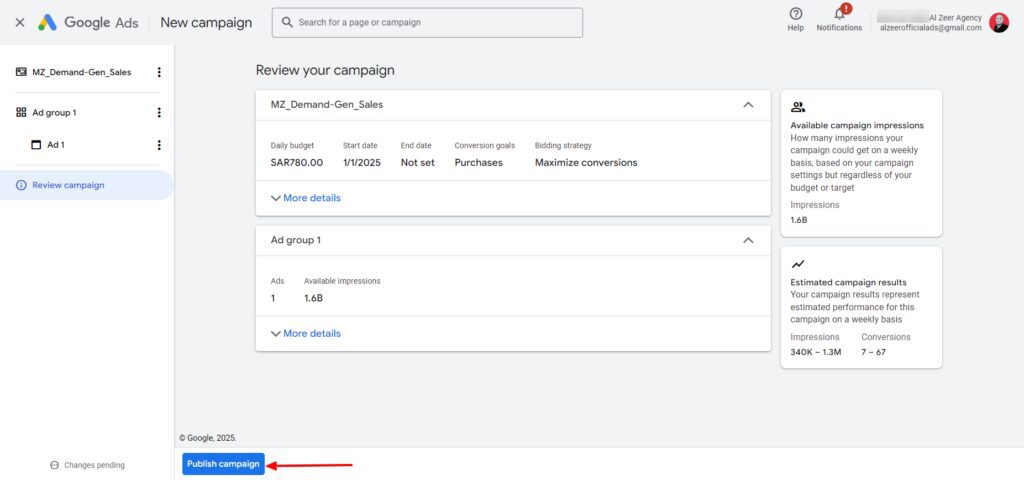
Task: Click the SAR780.00 daily budget value
Action: [x=296, y=163]
